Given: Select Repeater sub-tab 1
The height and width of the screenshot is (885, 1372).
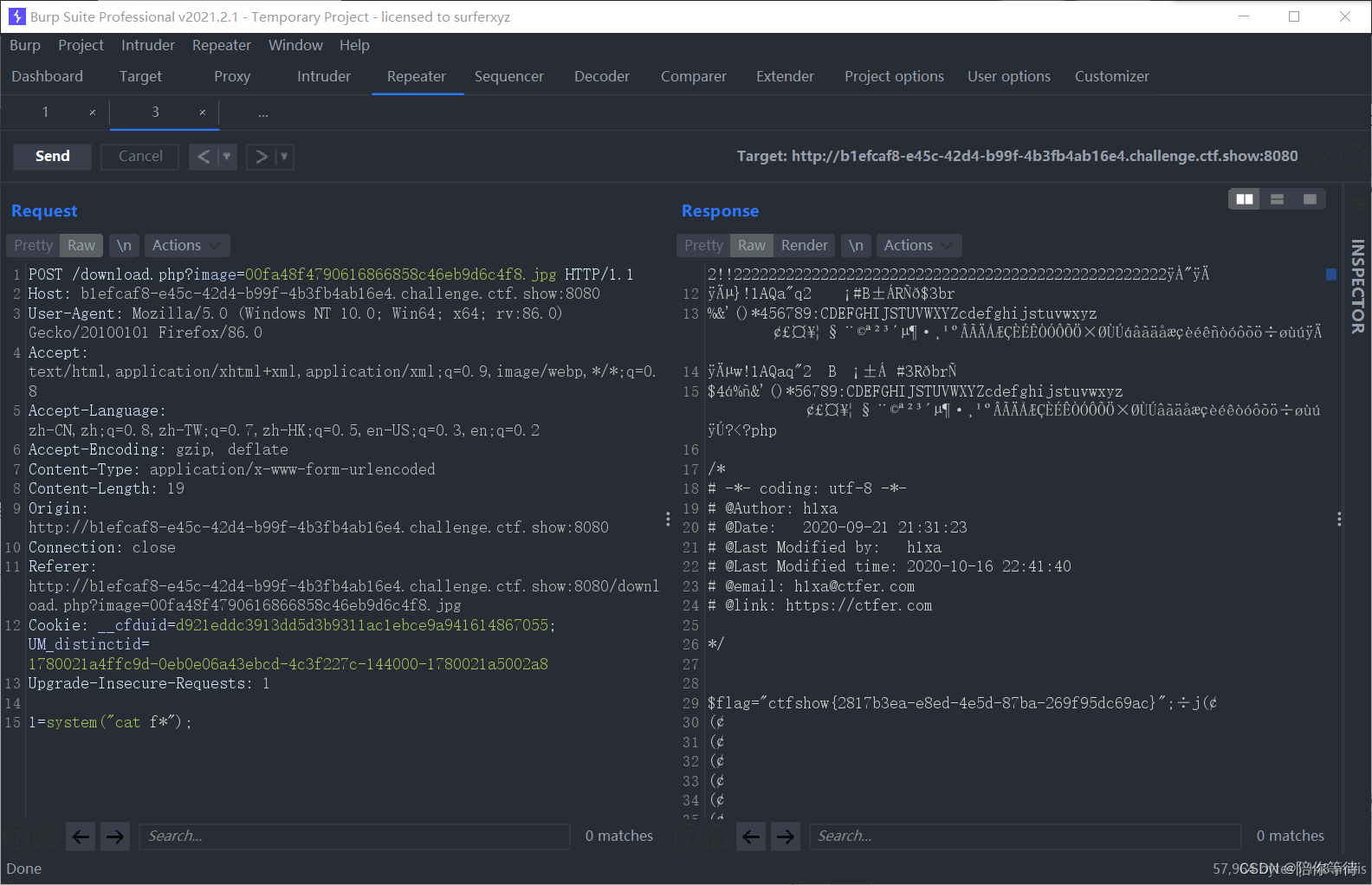Looking at the screenshot, I should pyautogui.click(x=45, y=112).
